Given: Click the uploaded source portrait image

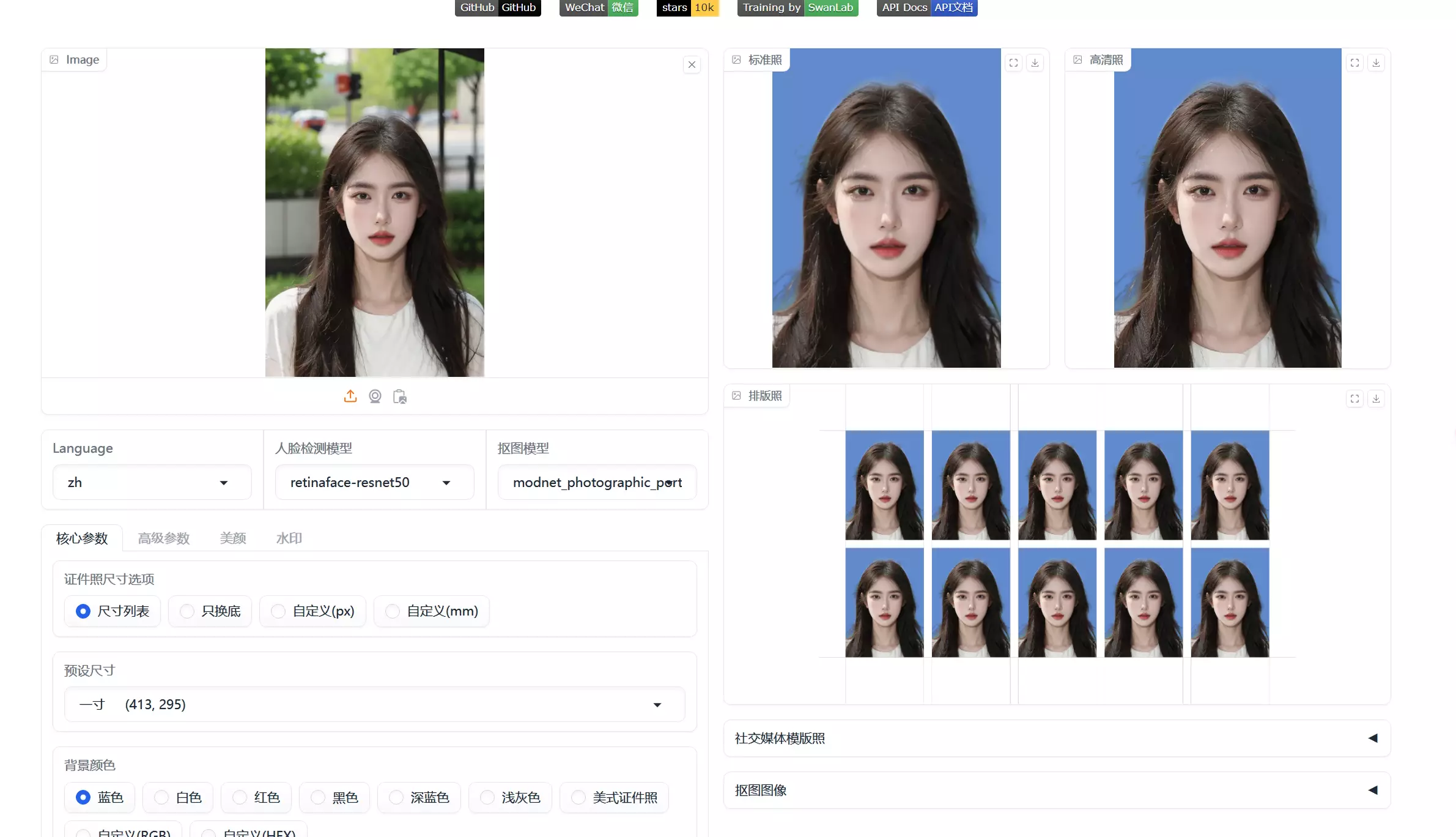Looking at the screenshot, I should point(375,212).
